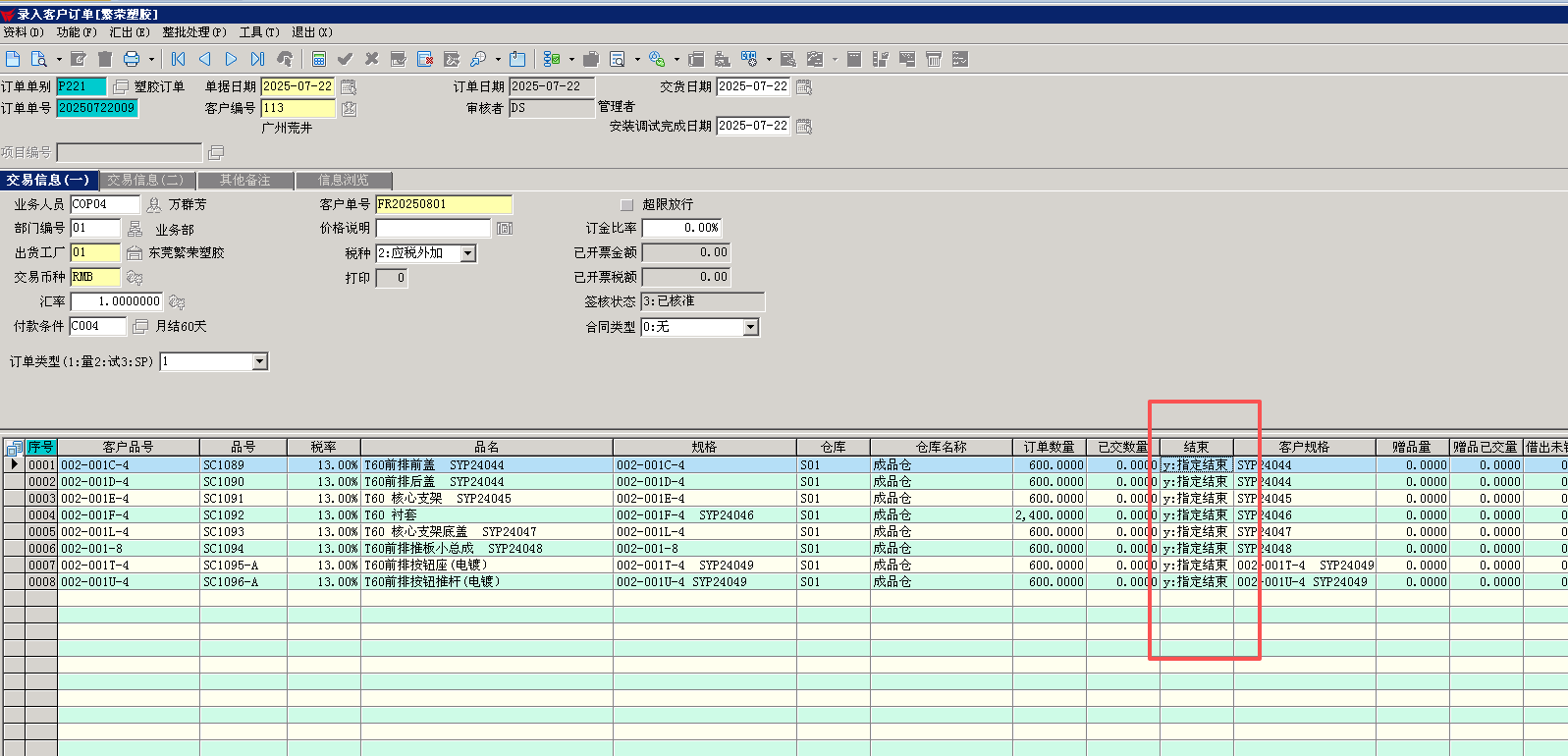
Task: Expand dropdown arrow beside green checklist icon
Action: click(571, 59)
